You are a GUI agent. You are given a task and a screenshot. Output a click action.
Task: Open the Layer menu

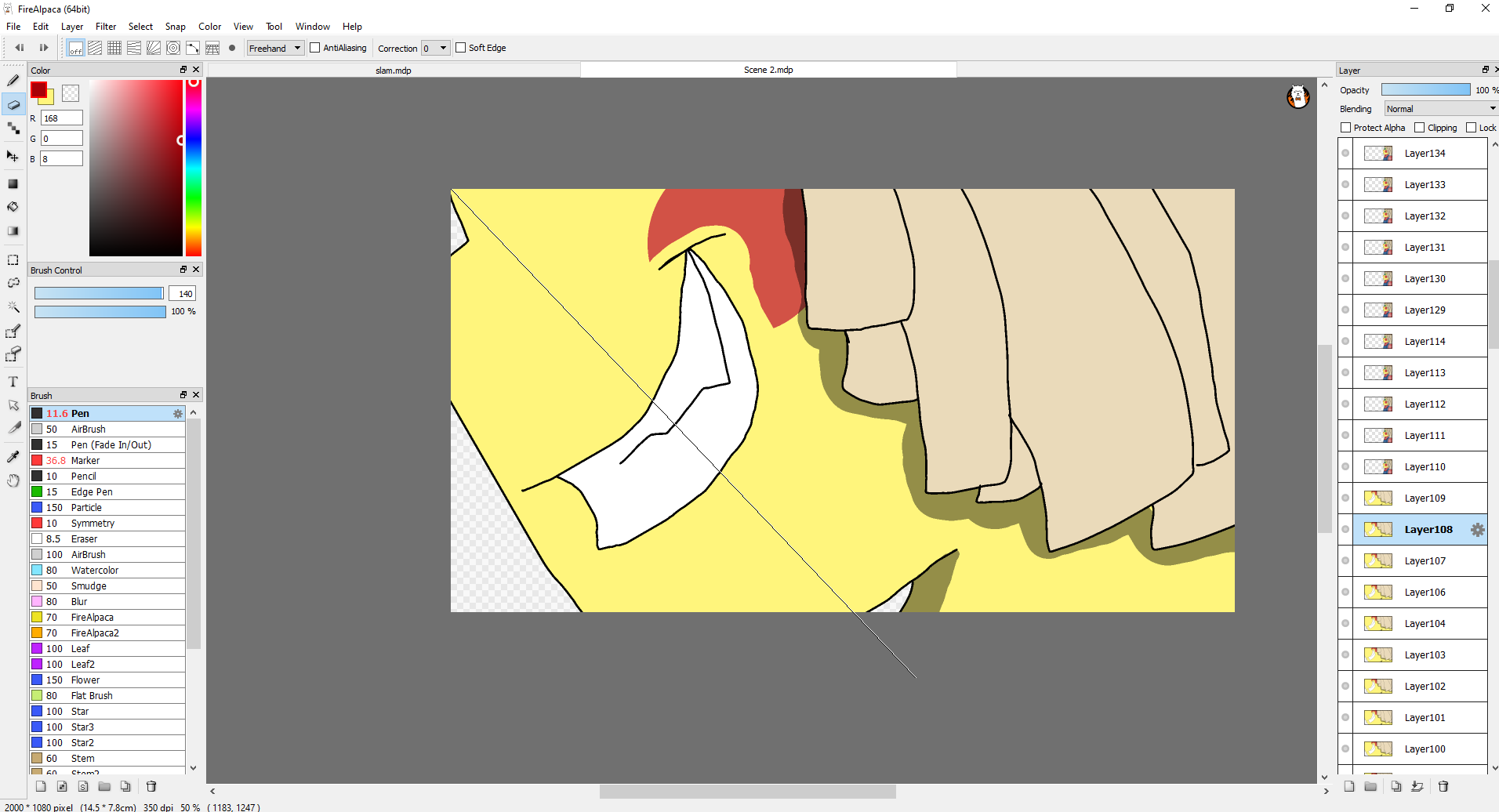pos(72,27)
